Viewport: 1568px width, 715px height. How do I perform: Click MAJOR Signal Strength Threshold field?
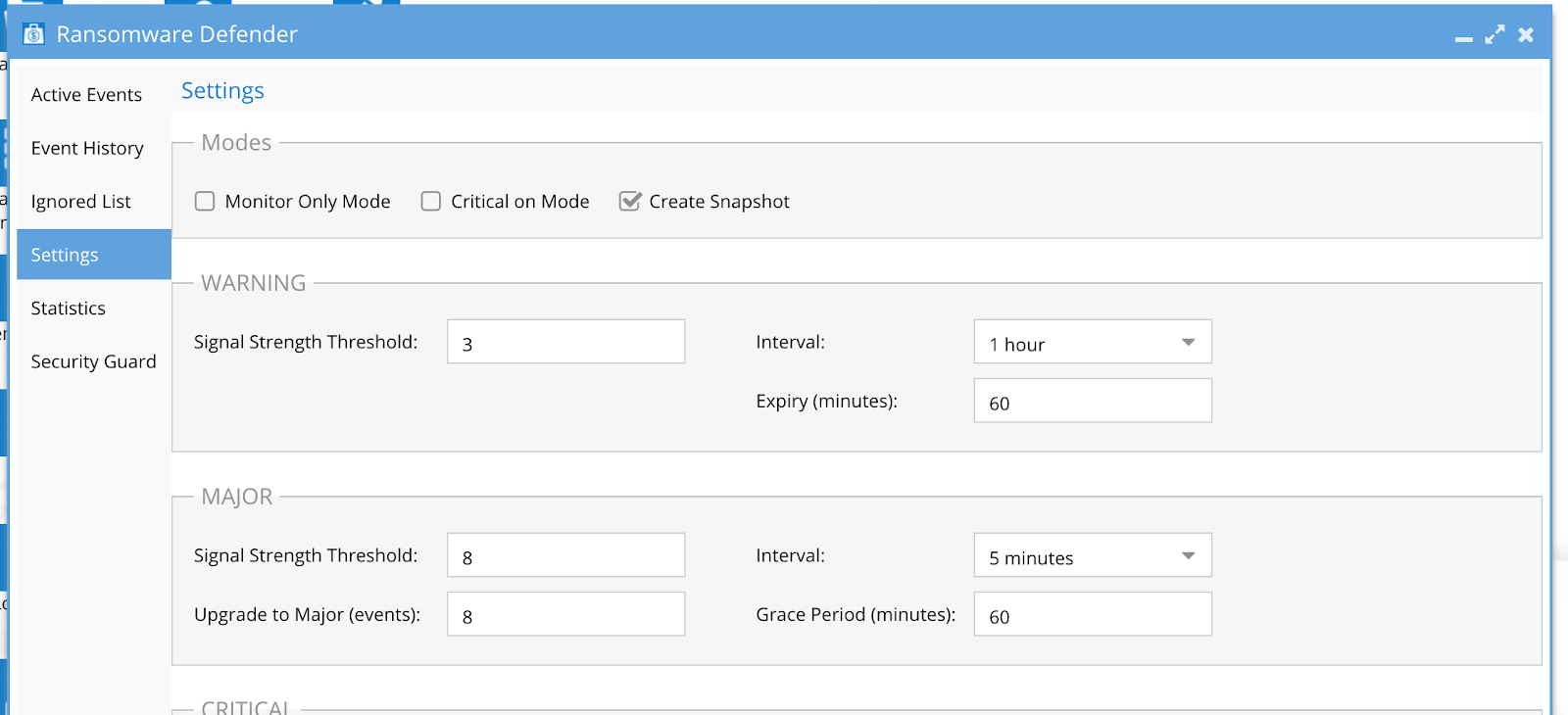pyautogui.click(x=566, y=555)
